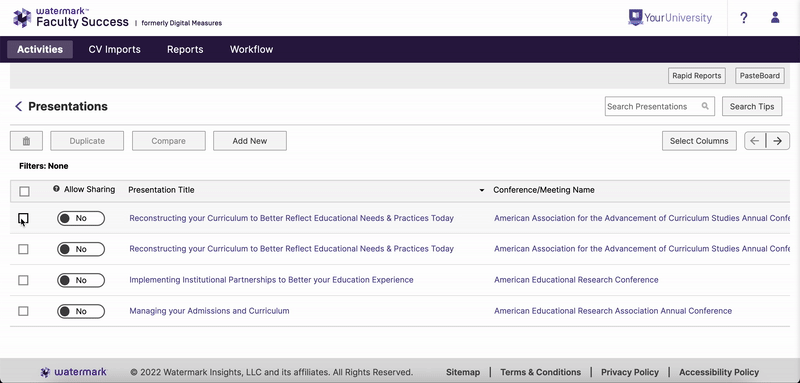Open the user profile icon

(775, 18)
